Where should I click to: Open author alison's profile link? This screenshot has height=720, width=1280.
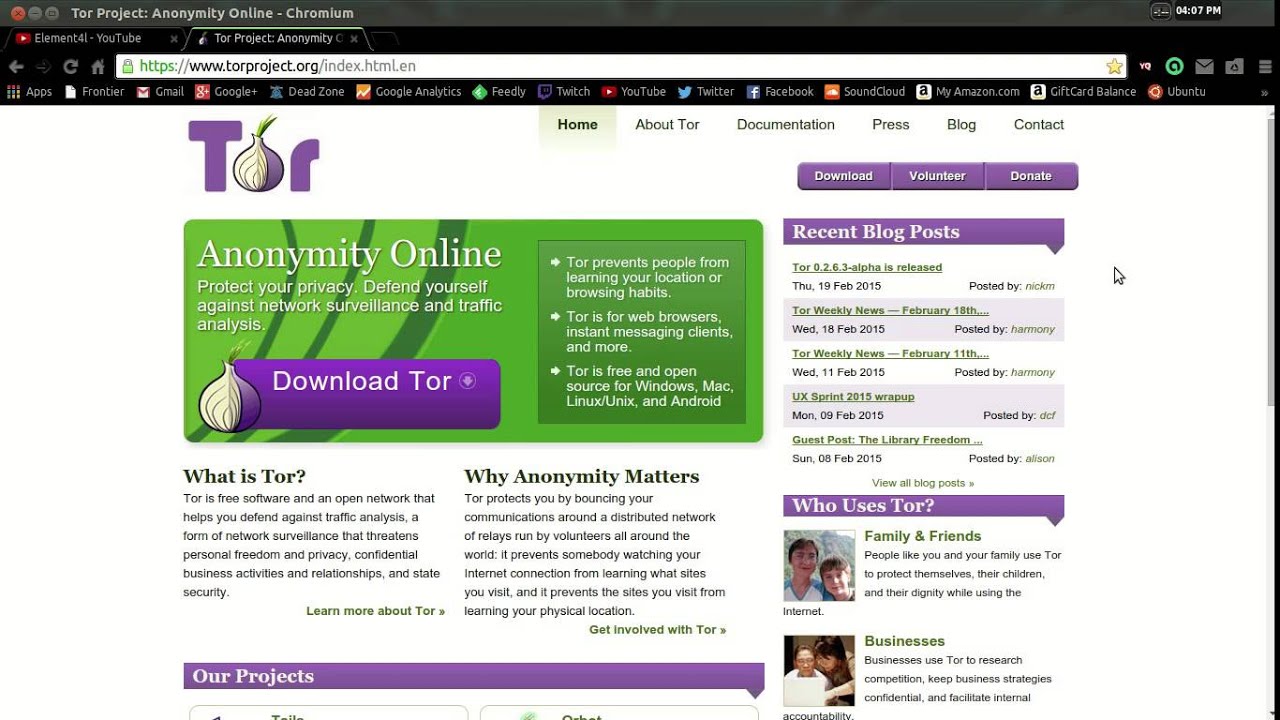tap(1039, 458)
